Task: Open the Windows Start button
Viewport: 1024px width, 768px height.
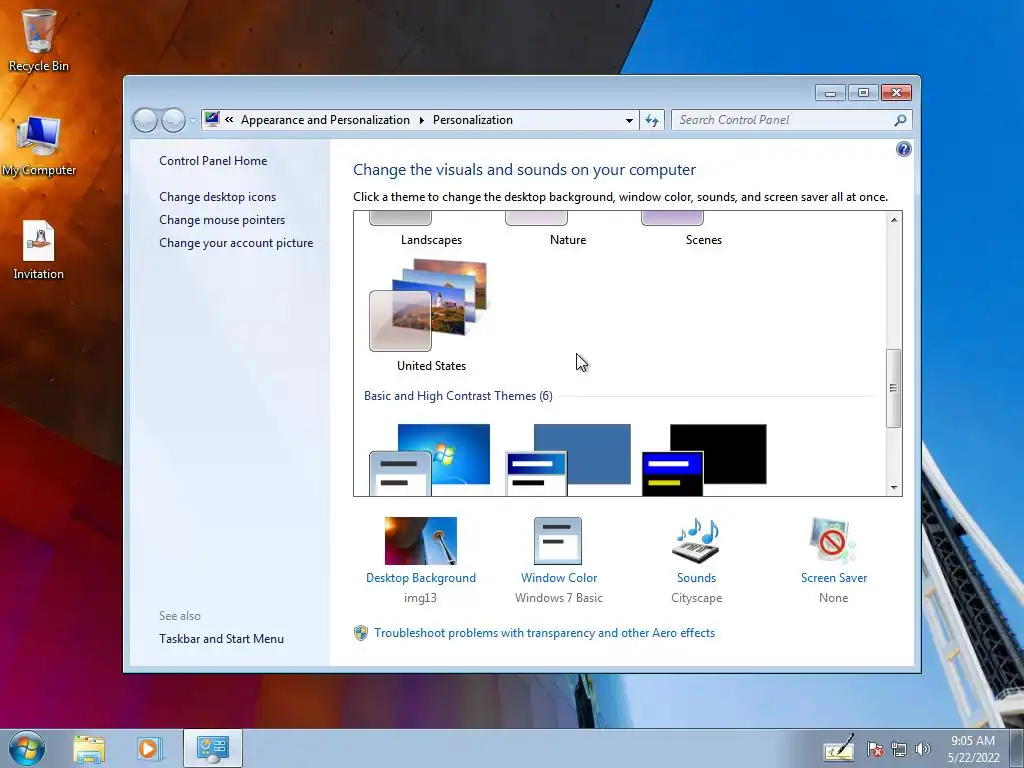Action: point(27,748)
